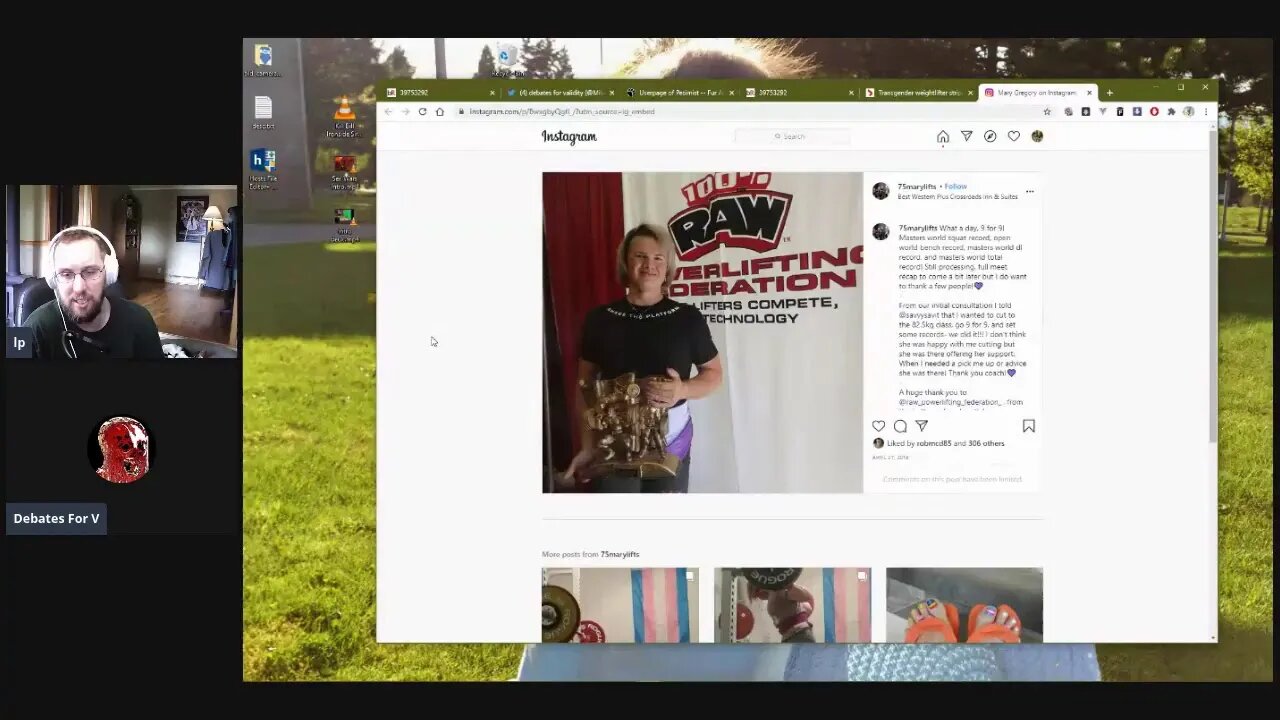
Task: Bookmark this page with the star icon
Action: (x=1047, y=112)
